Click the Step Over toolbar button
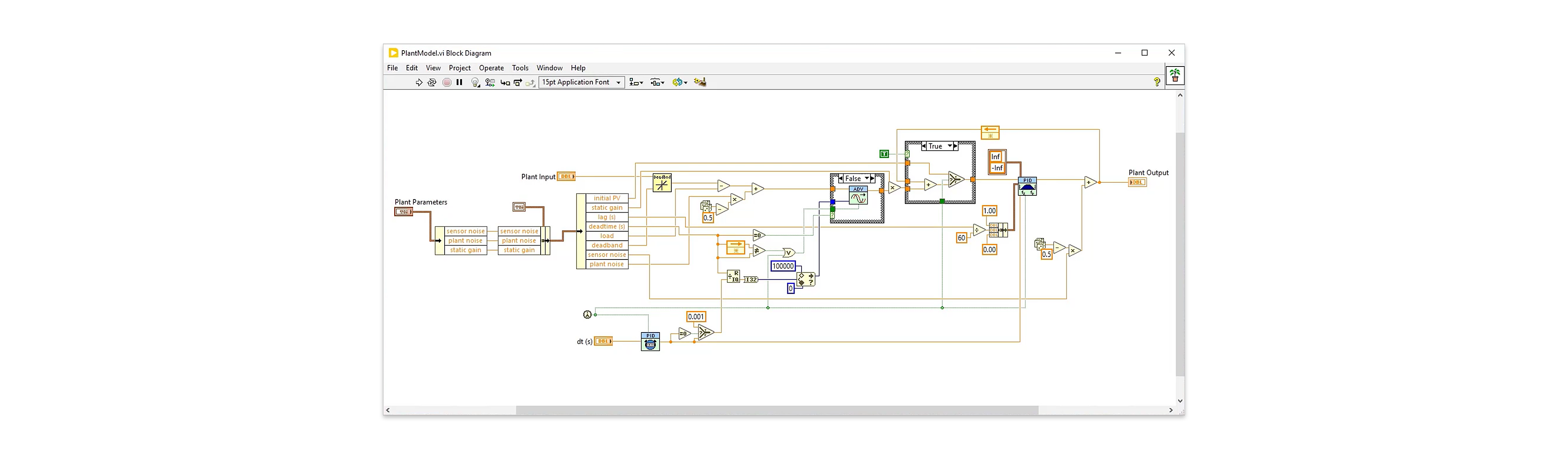This screenshot has width=1568, height=459. [518, 82]
